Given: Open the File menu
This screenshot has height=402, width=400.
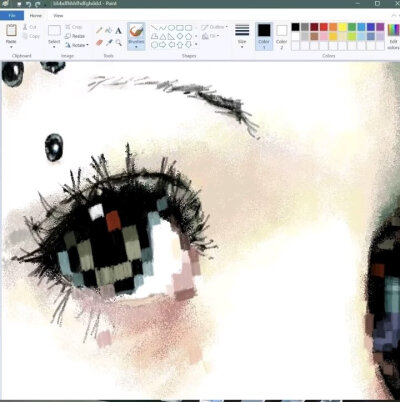Looking at the screenshot, I should point(12,16).
